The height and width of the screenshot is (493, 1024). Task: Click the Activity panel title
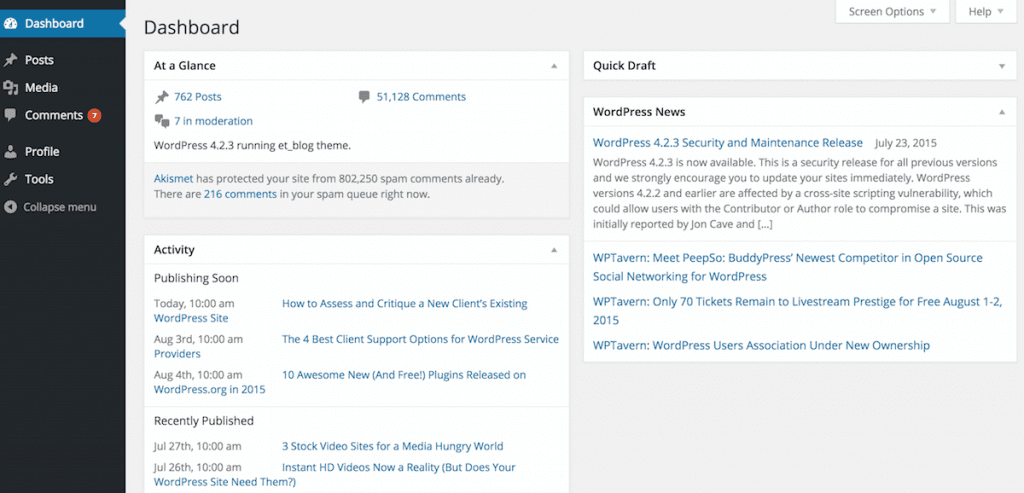point(174,250)
